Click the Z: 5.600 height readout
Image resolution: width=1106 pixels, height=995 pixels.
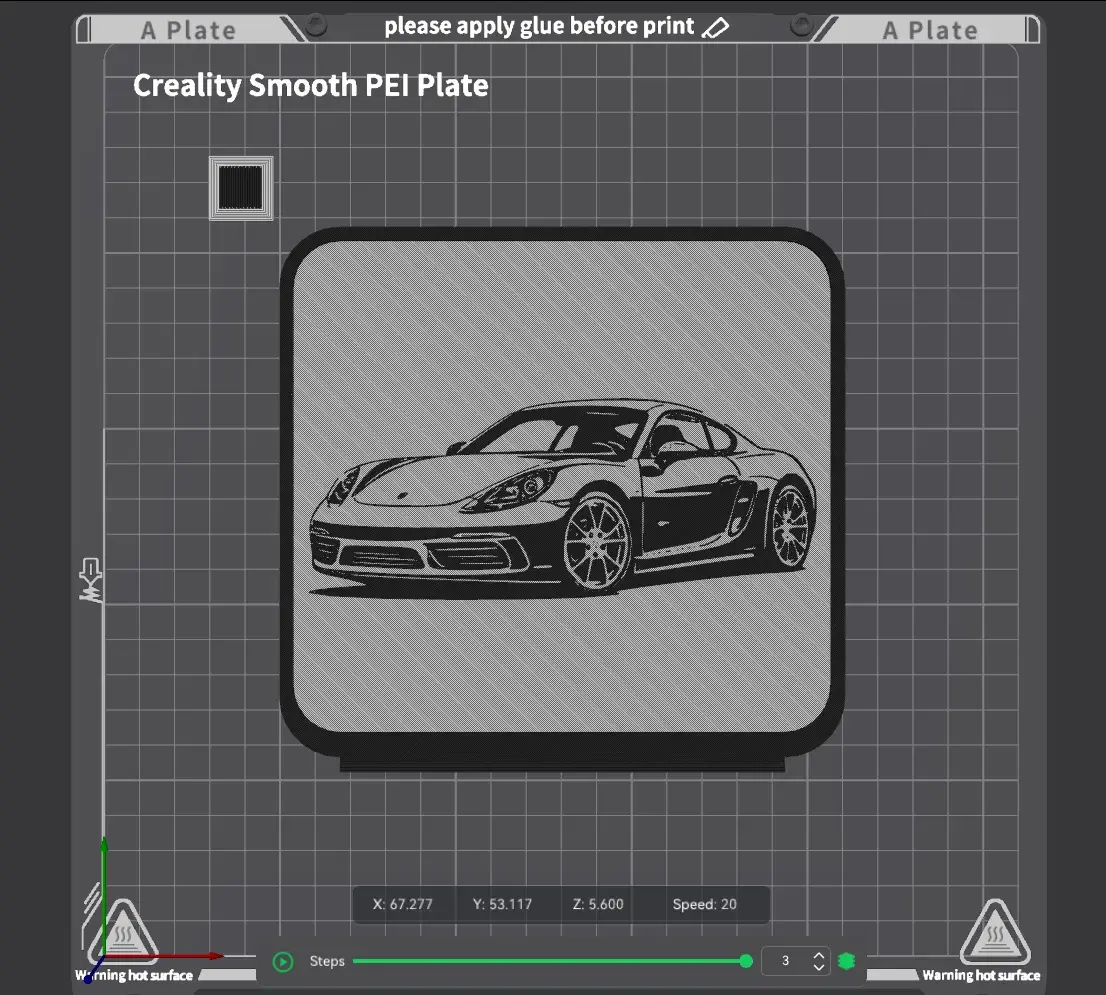point(598,904)
